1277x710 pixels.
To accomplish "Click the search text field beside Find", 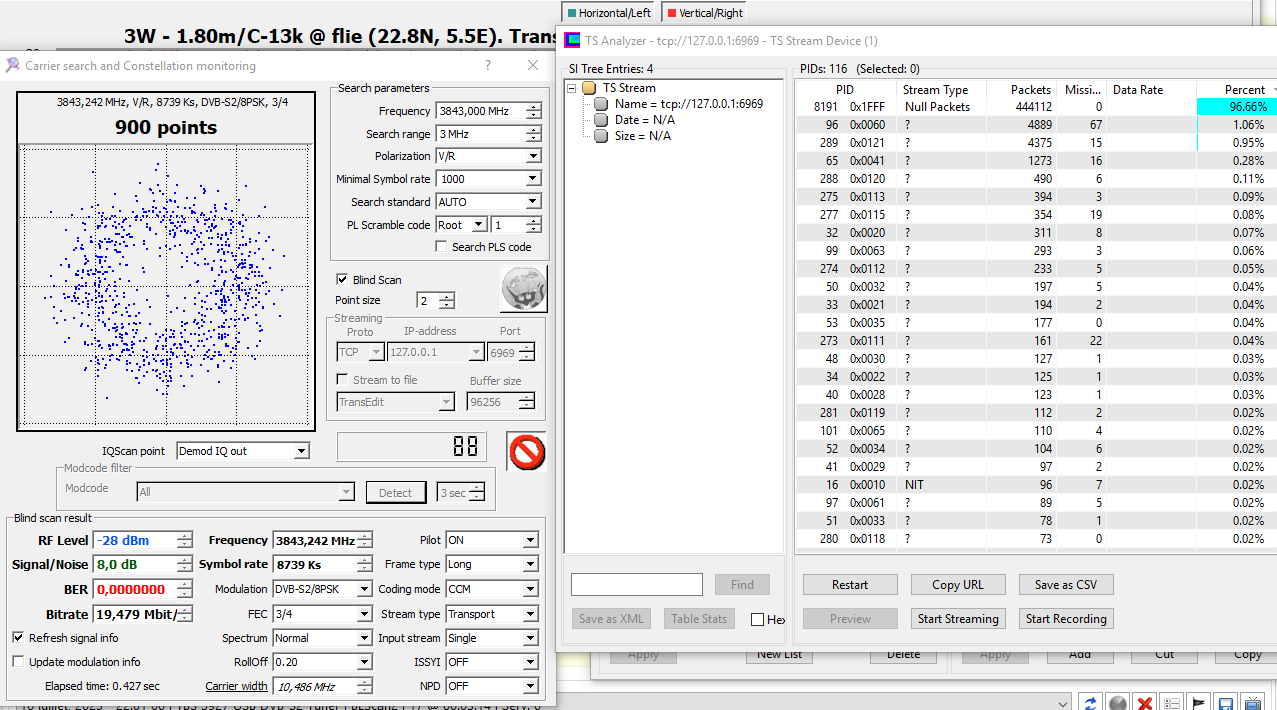I will pos(636,585).
